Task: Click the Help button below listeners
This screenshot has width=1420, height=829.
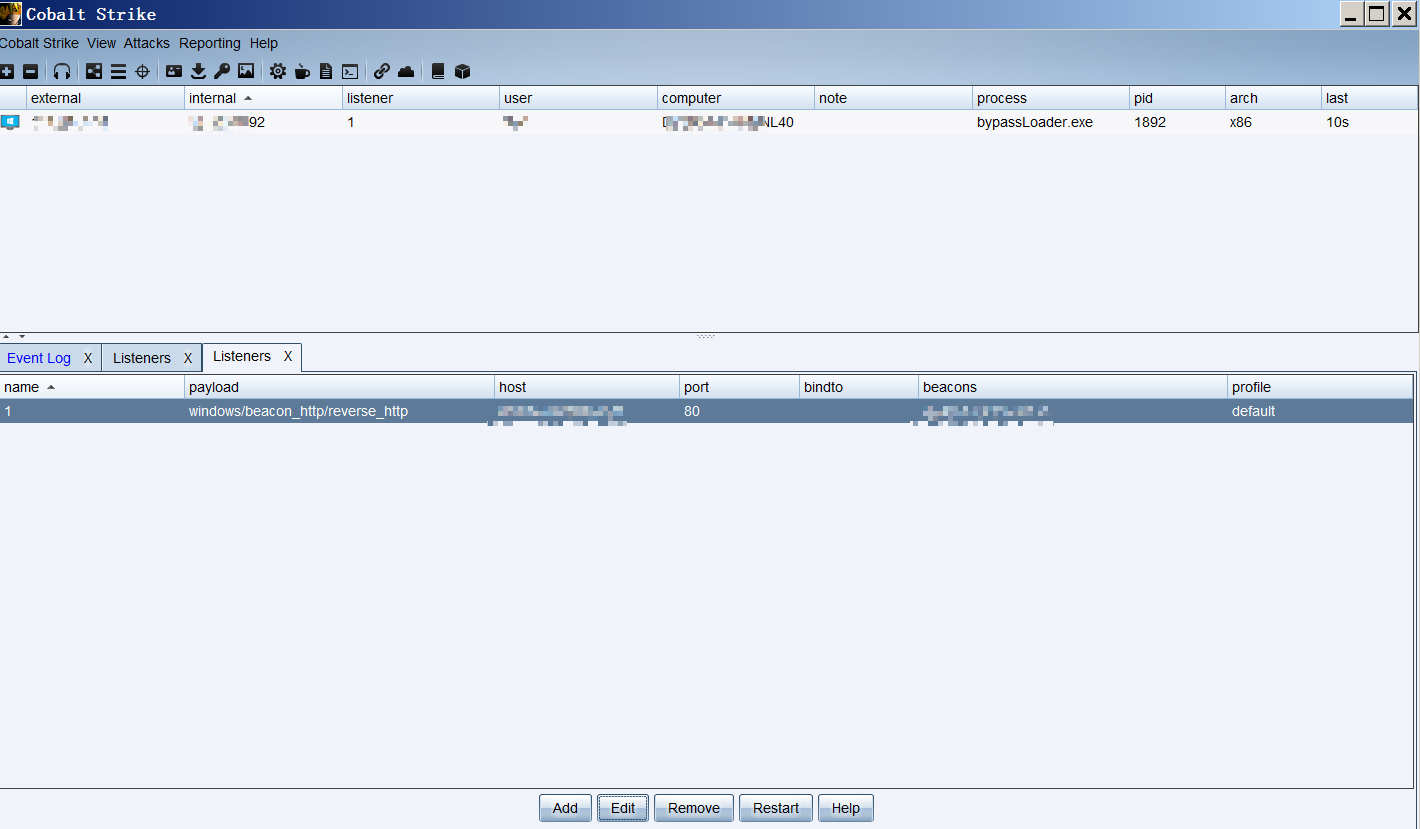Action: click(846, 808)
